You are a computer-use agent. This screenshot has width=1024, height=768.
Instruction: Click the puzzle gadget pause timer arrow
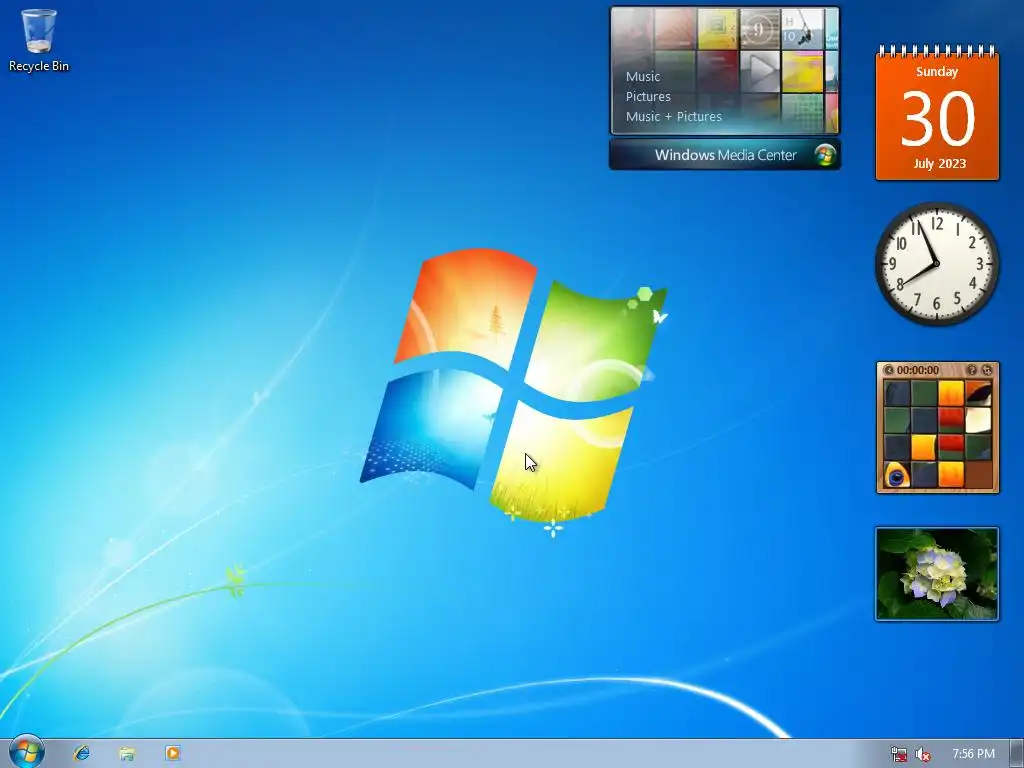(889, 370)
